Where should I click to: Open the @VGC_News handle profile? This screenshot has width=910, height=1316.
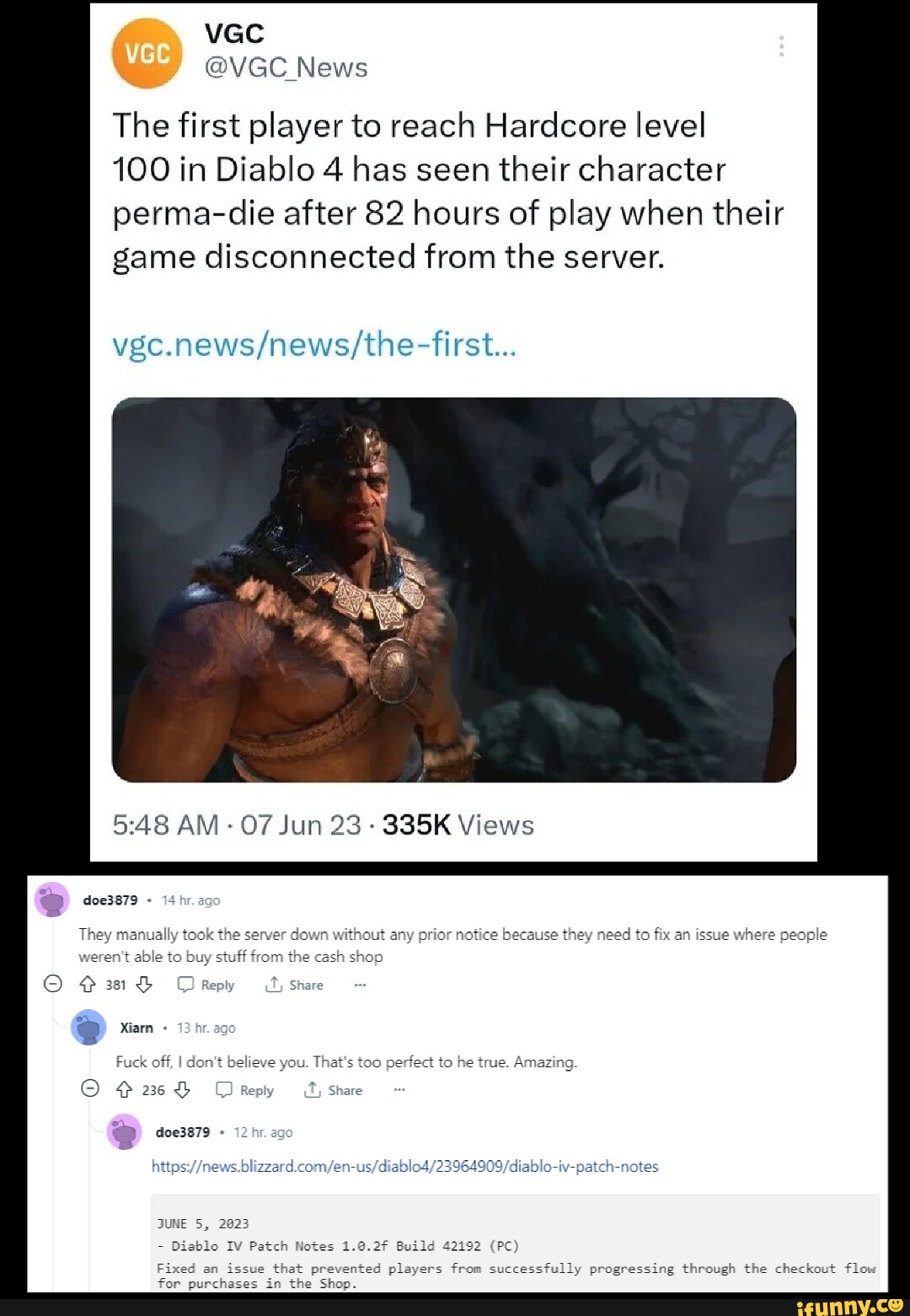(286, 67)
